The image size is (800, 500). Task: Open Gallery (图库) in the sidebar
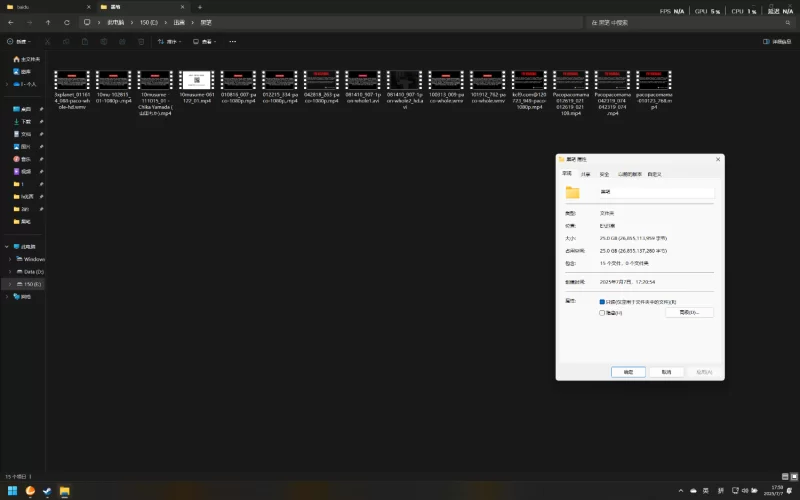(22, 71)
